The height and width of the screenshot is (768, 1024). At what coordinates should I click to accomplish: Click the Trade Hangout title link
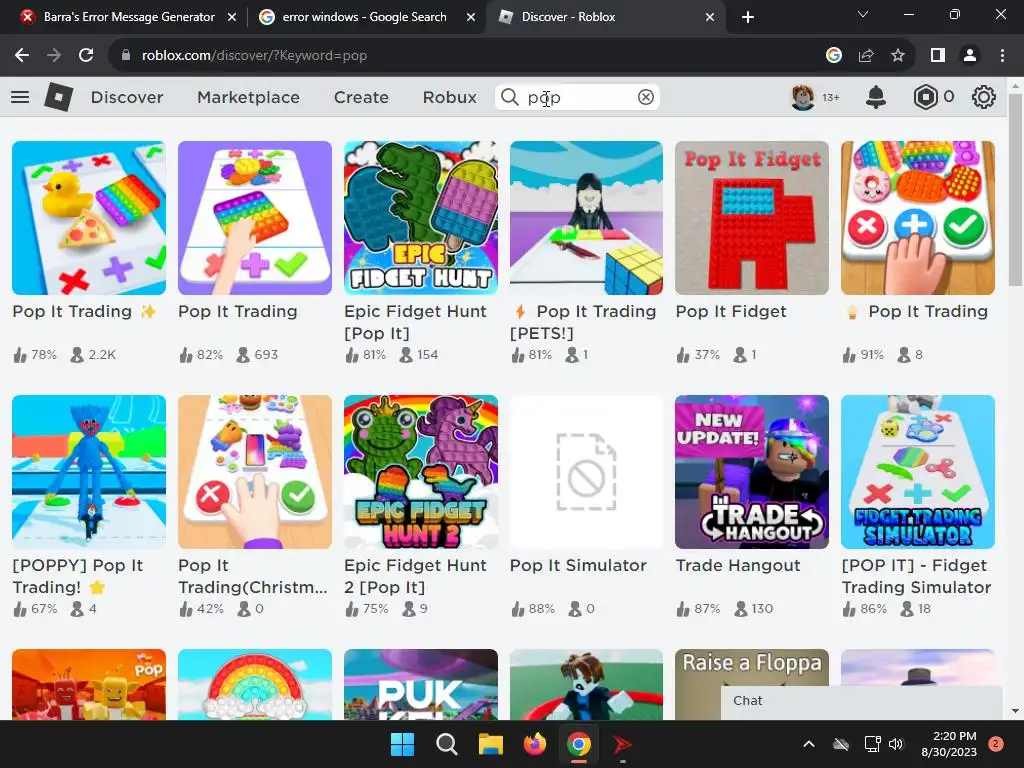(x=737, y=566)
